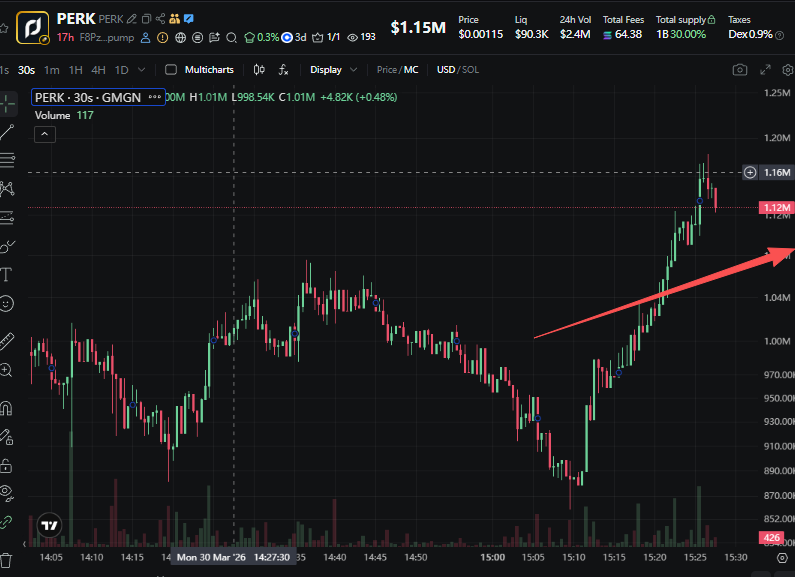Select the forecast position tool
Image resolution: width=795 pixels, height=577 pixels.
click(x=7, y=218)
